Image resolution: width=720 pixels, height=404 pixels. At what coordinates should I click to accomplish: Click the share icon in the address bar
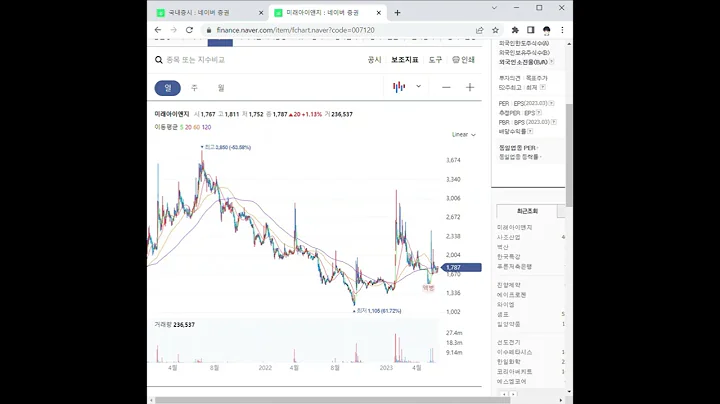pyautogui.click(x=479, y=30)
